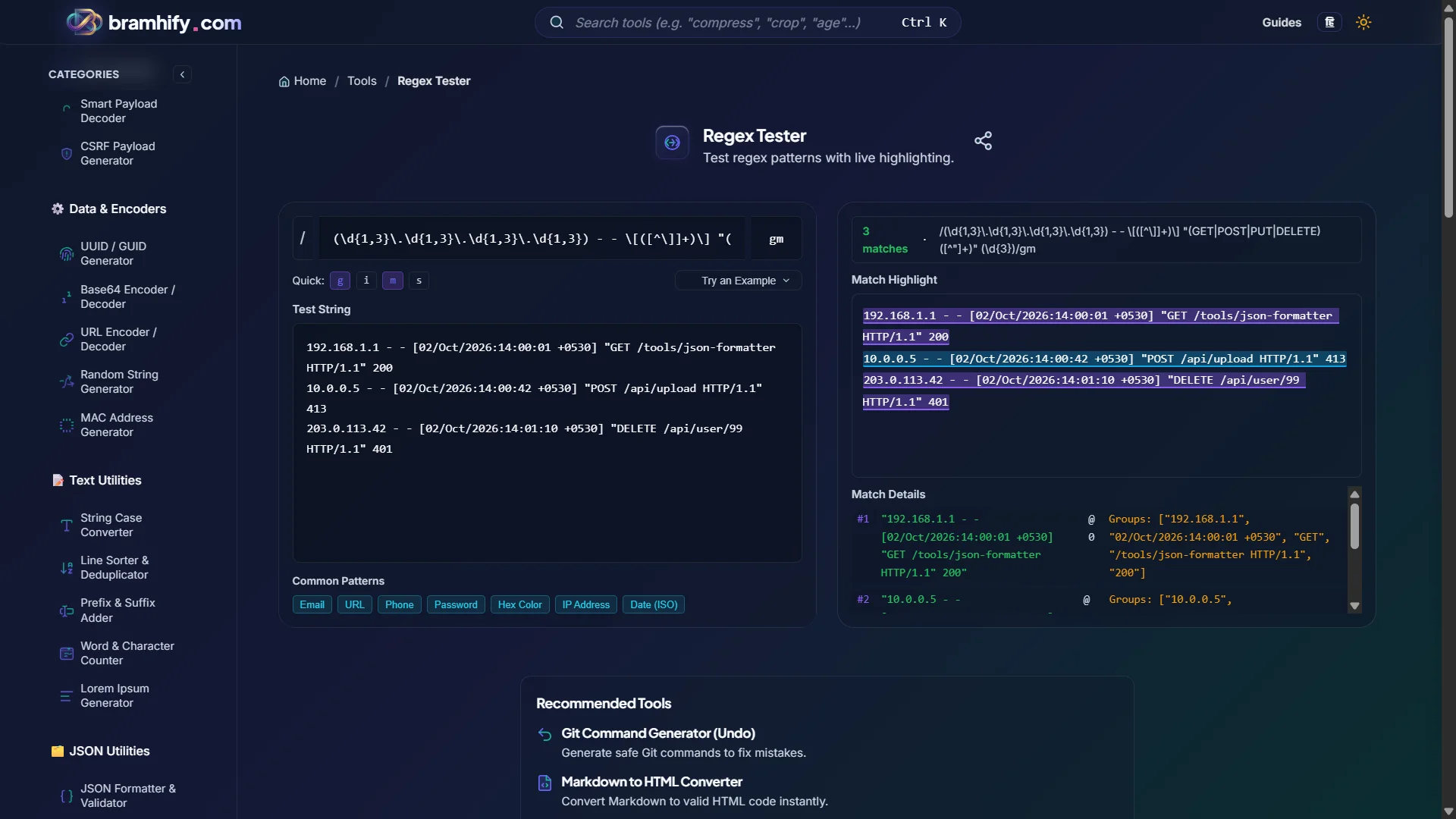Image resolution: width=1456 pixels, height=819 pixels.
Task: Open Smart Payload Decoder tool
Action: pos(118,111)
